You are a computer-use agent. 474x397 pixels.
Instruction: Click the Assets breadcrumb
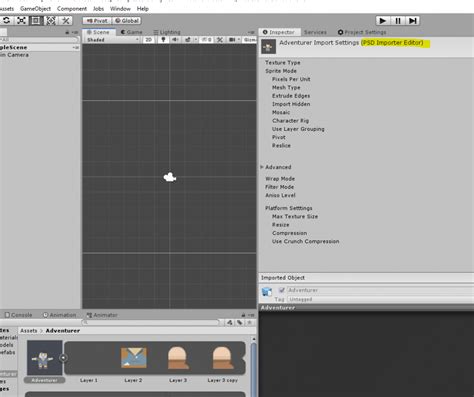click(x=29, y=331)
